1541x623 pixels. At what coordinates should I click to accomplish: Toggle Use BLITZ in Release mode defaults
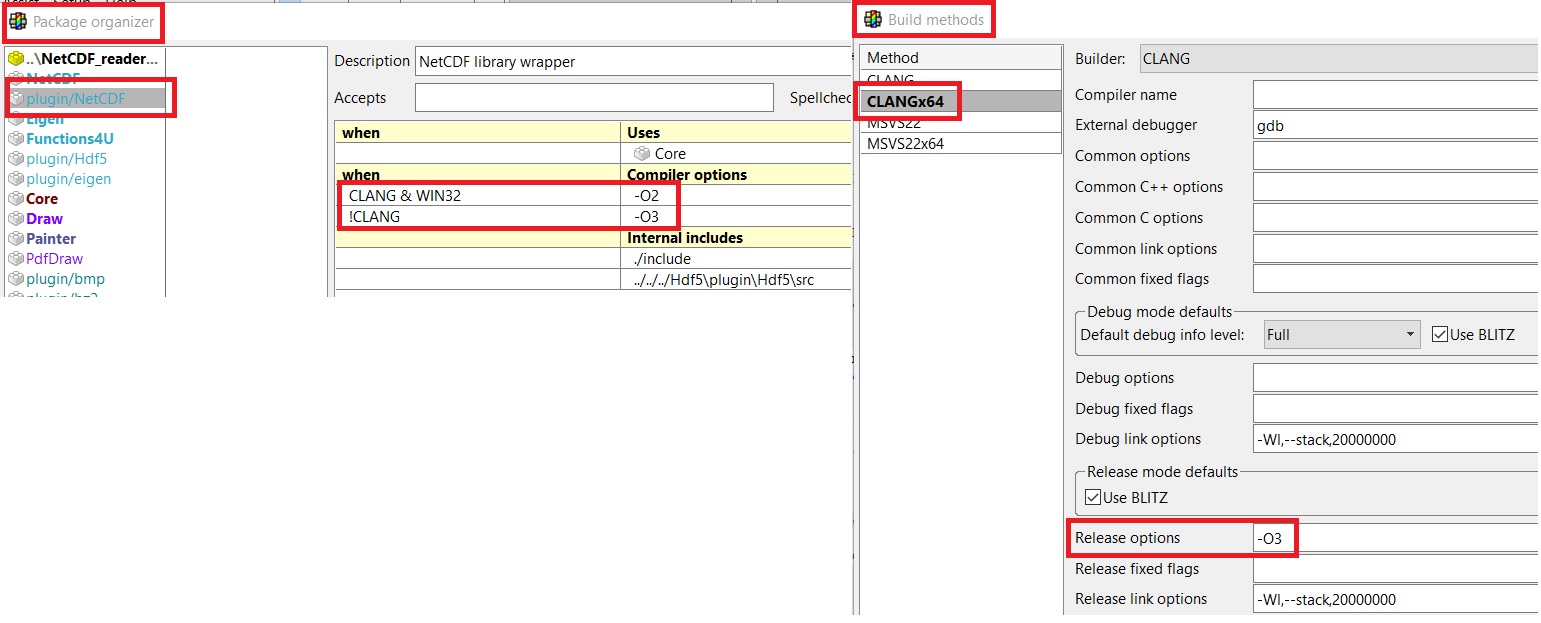[1093, 497]
